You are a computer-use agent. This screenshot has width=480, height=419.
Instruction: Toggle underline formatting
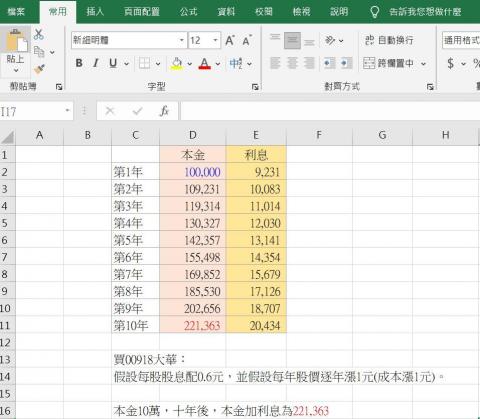[113, 63]
